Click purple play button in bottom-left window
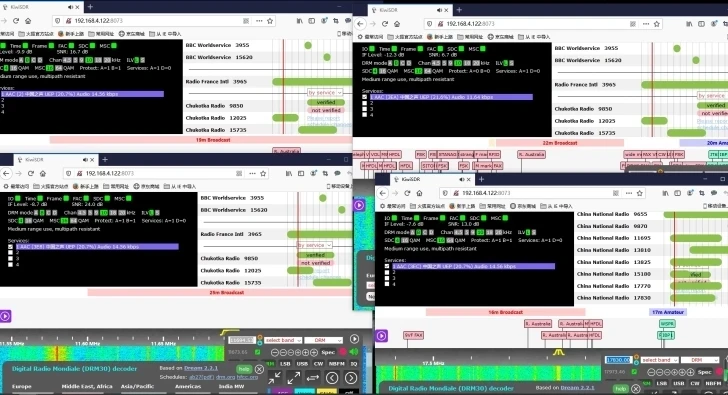Viewport: 728px width, 395px height. (x=5, y=317)
